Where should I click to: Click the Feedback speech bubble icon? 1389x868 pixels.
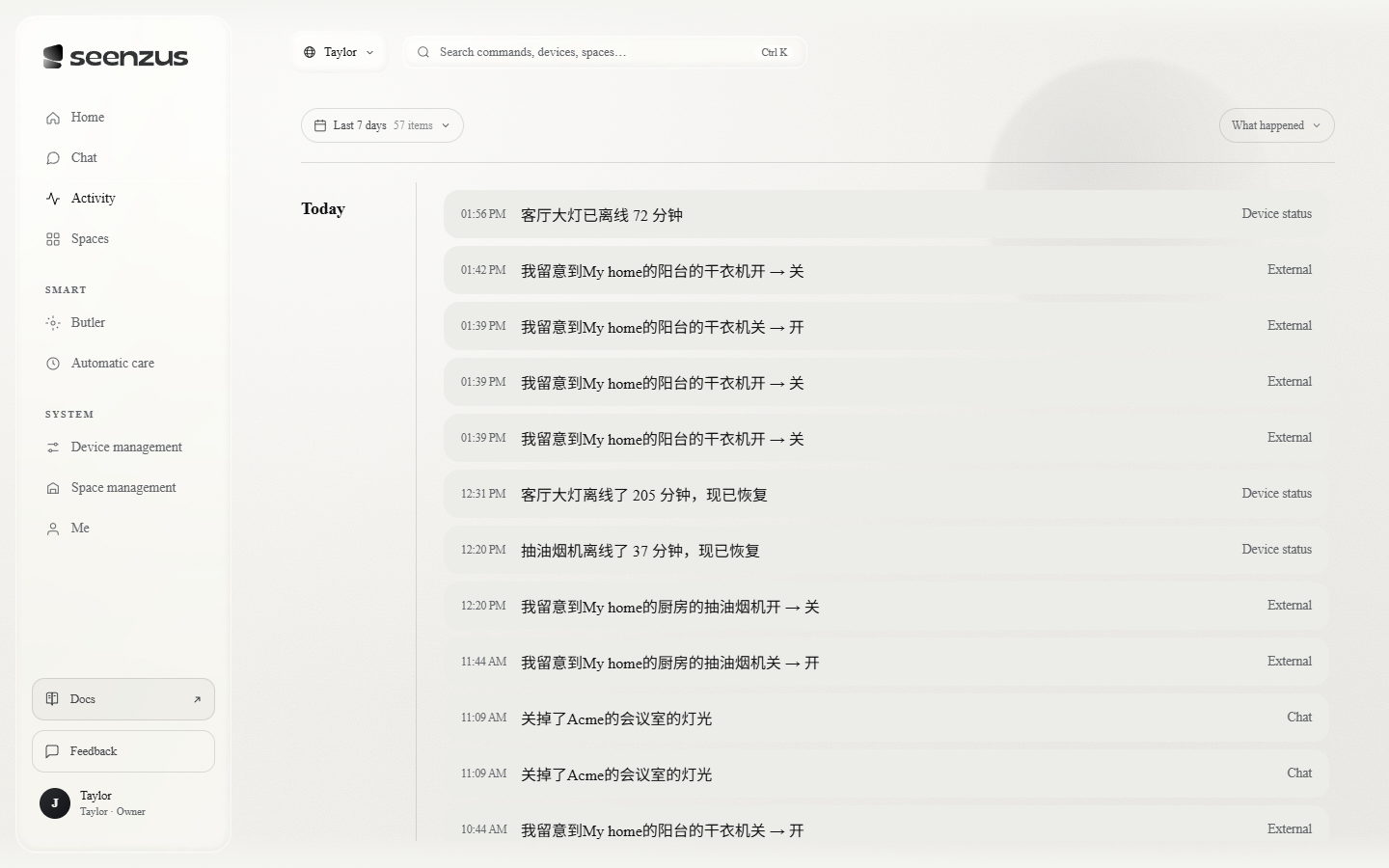pyautogui.click(x=52, y=751)
